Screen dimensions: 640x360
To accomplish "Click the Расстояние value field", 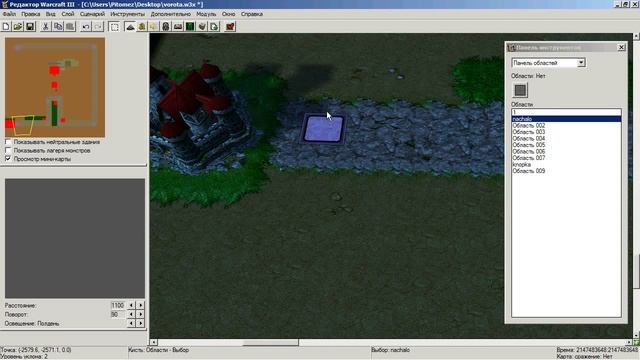I will point(118,305).
